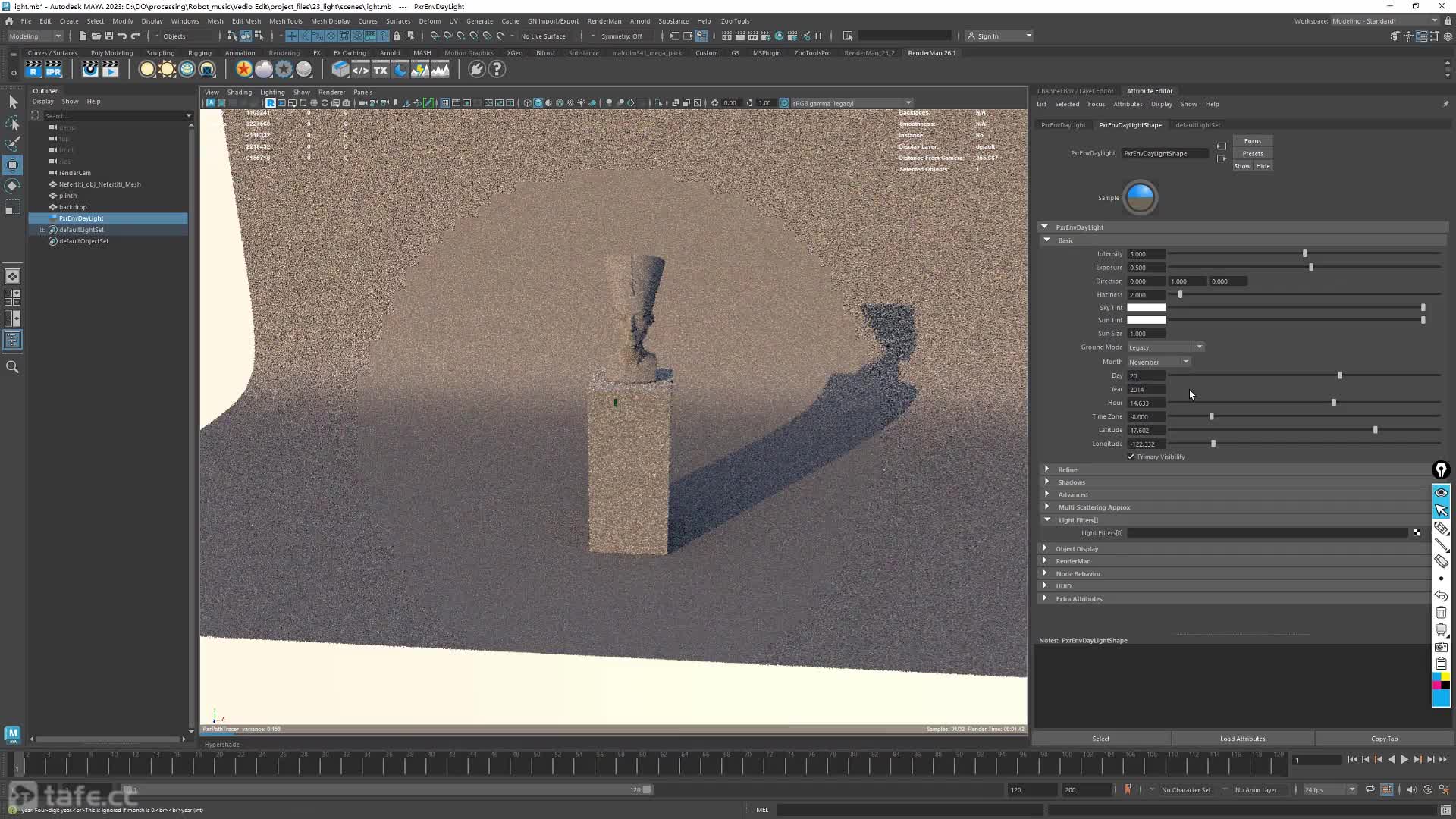Viewport: 1456px width, 819px height.
Task: Toggle the annotation overlay's eye visibility
Action: [x=1441, y=493]
